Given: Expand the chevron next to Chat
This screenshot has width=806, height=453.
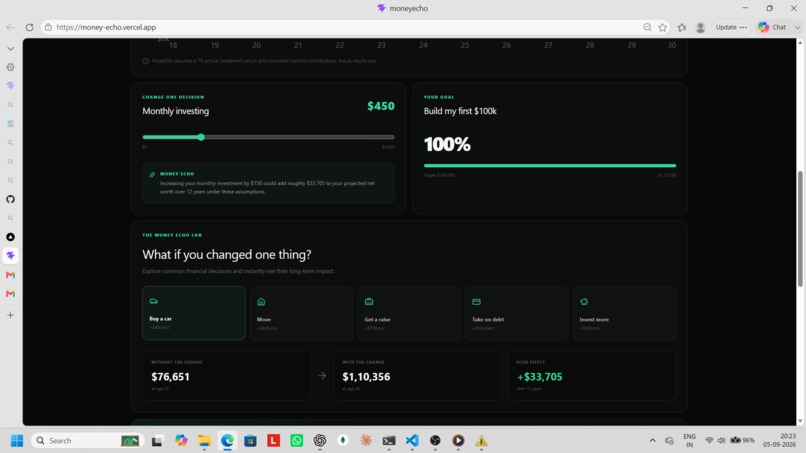Looking at the screenshot, I should pyautogui.click(x=797, y=27).
